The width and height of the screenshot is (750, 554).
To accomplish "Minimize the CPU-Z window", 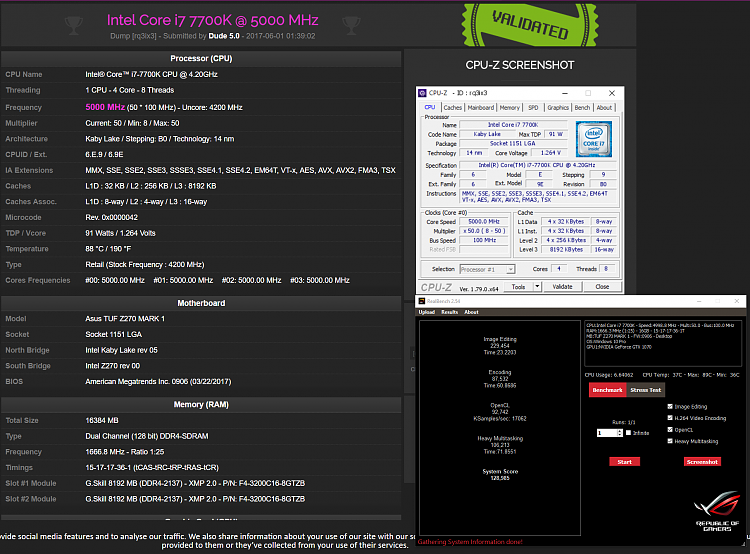I will [565, 93].
